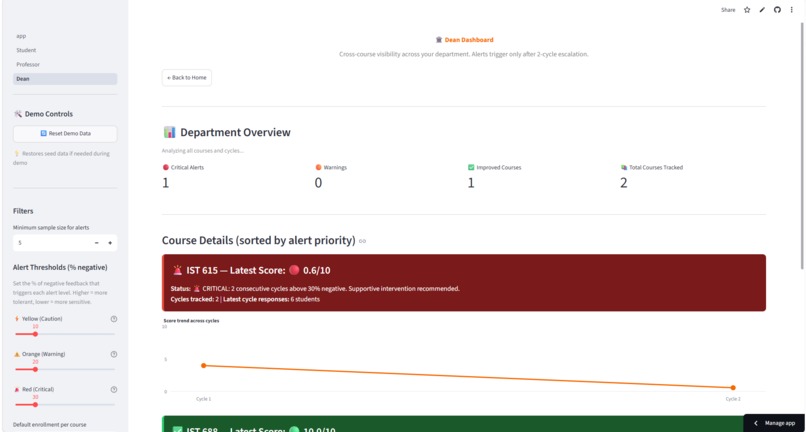This screenshot has width=806, height=432.
Task: Increase minimum sample size with plus
Action: pos(110,243)
